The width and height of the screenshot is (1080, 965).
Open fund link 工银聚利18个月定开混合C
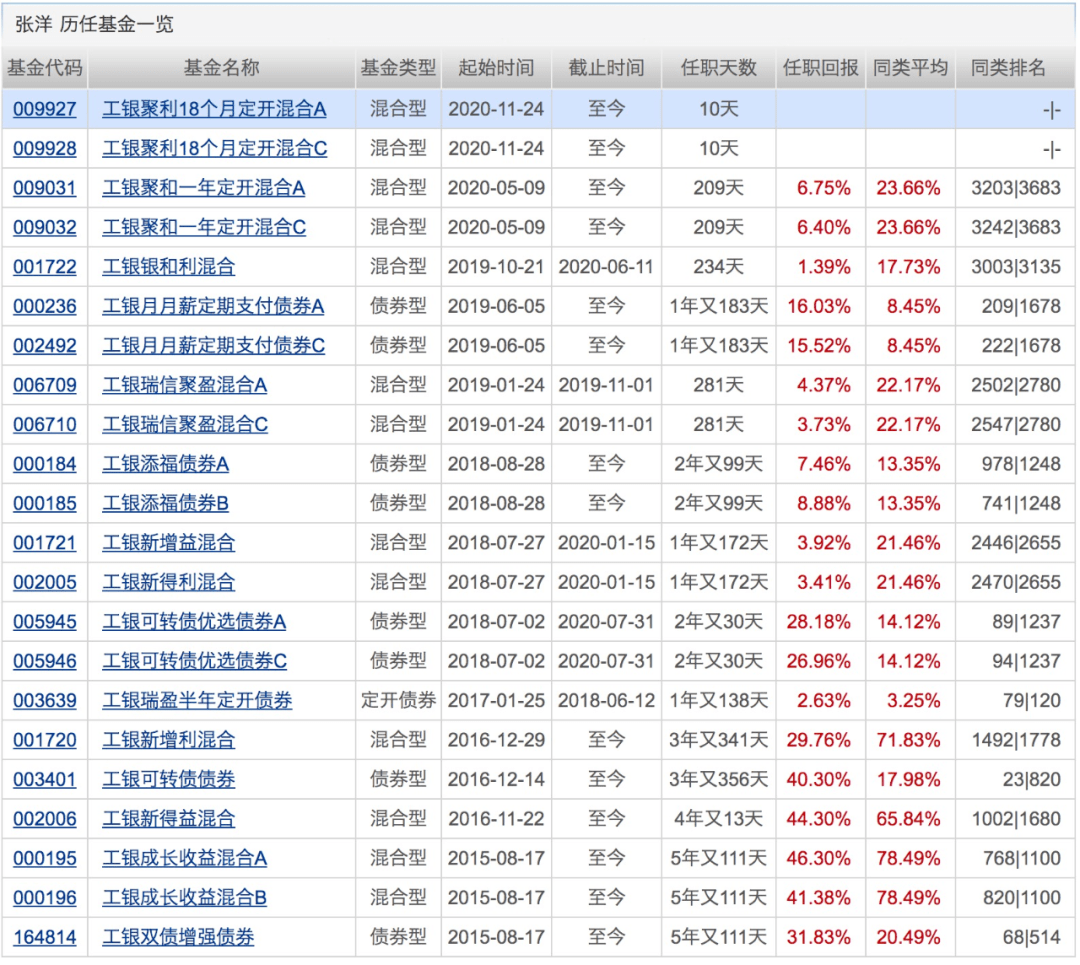coord(215,148)
